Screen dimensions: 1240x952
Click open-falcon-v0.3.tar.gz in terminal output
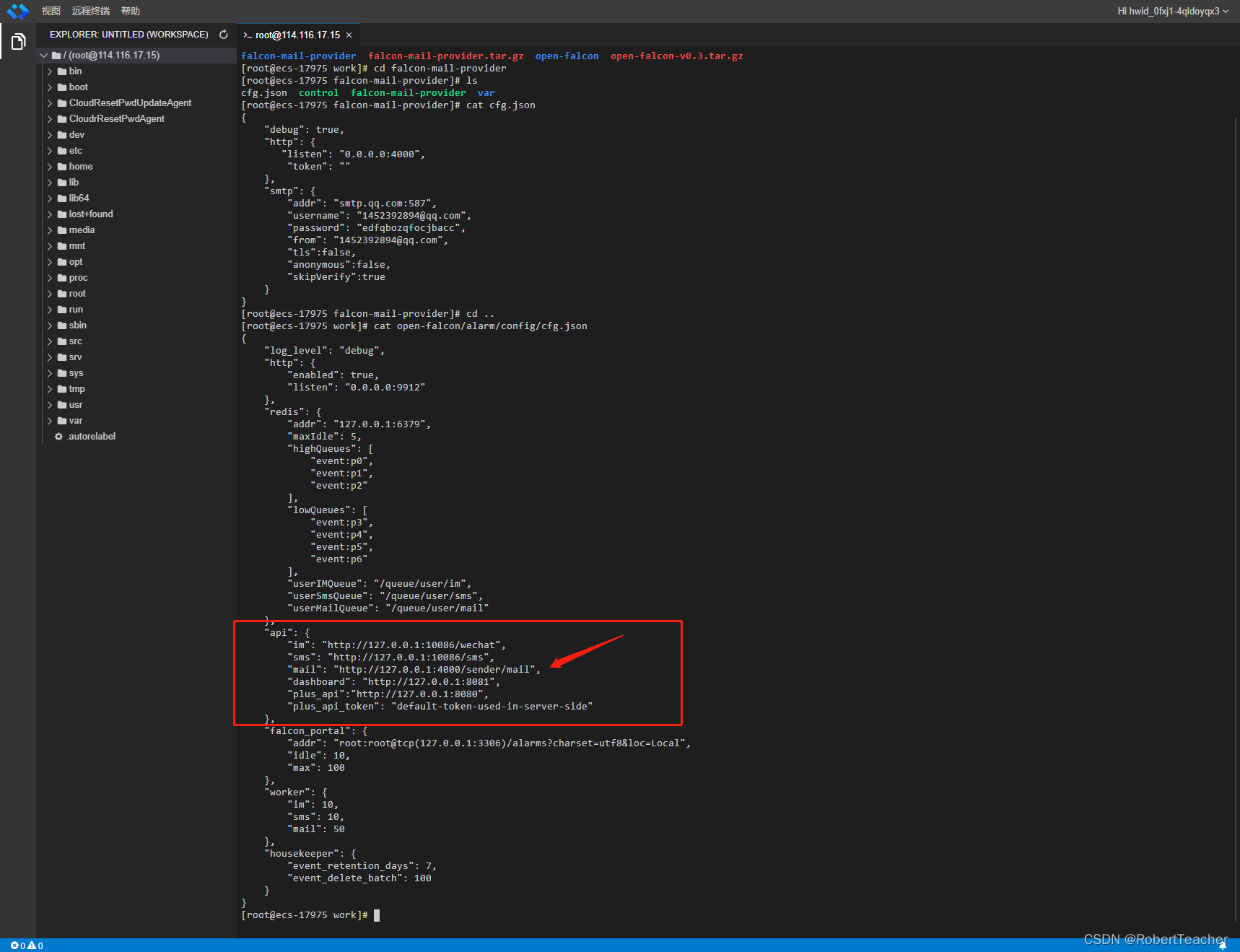pyautogui.click(x=677, y=56)
